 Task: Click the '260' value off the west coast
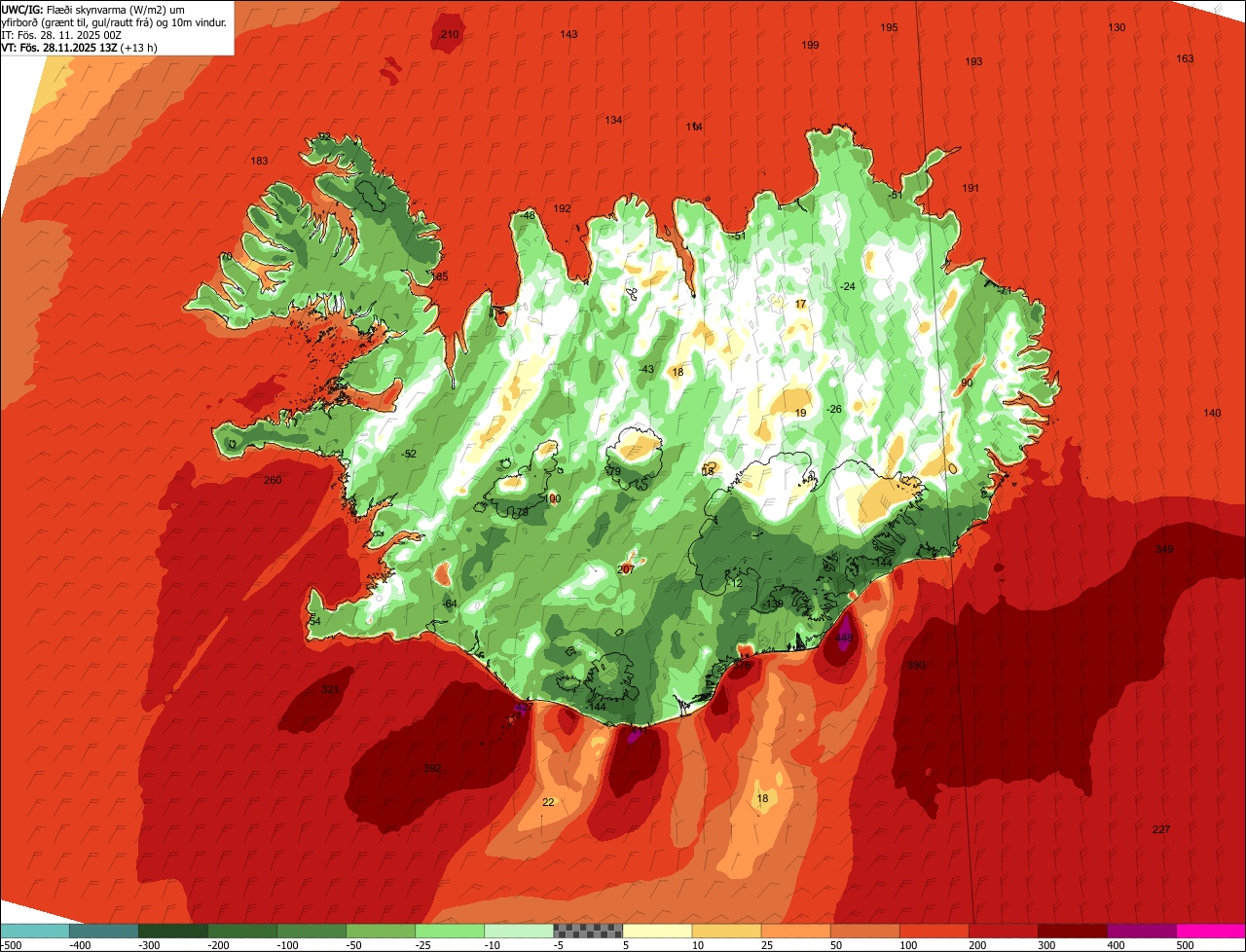point(273,481)
